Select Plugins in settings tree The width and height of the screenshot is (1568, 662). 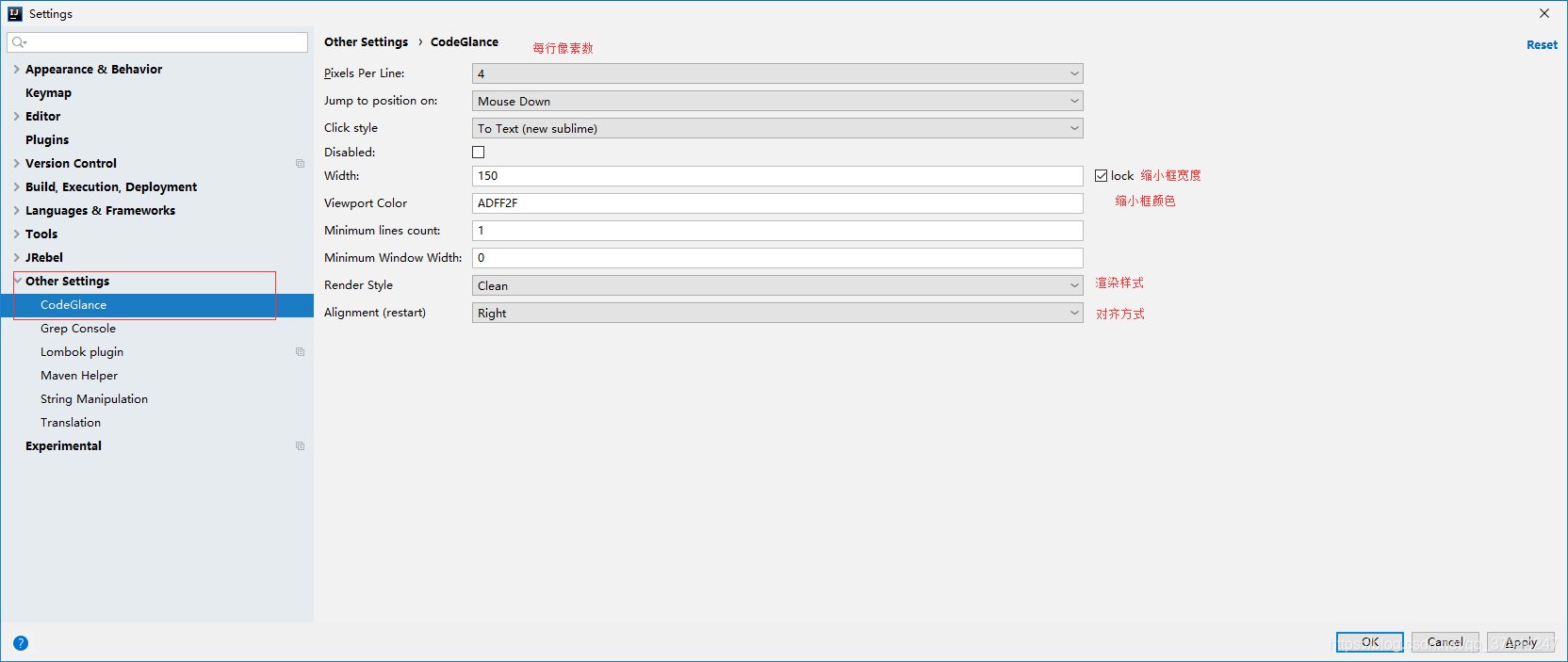point(47,140)
